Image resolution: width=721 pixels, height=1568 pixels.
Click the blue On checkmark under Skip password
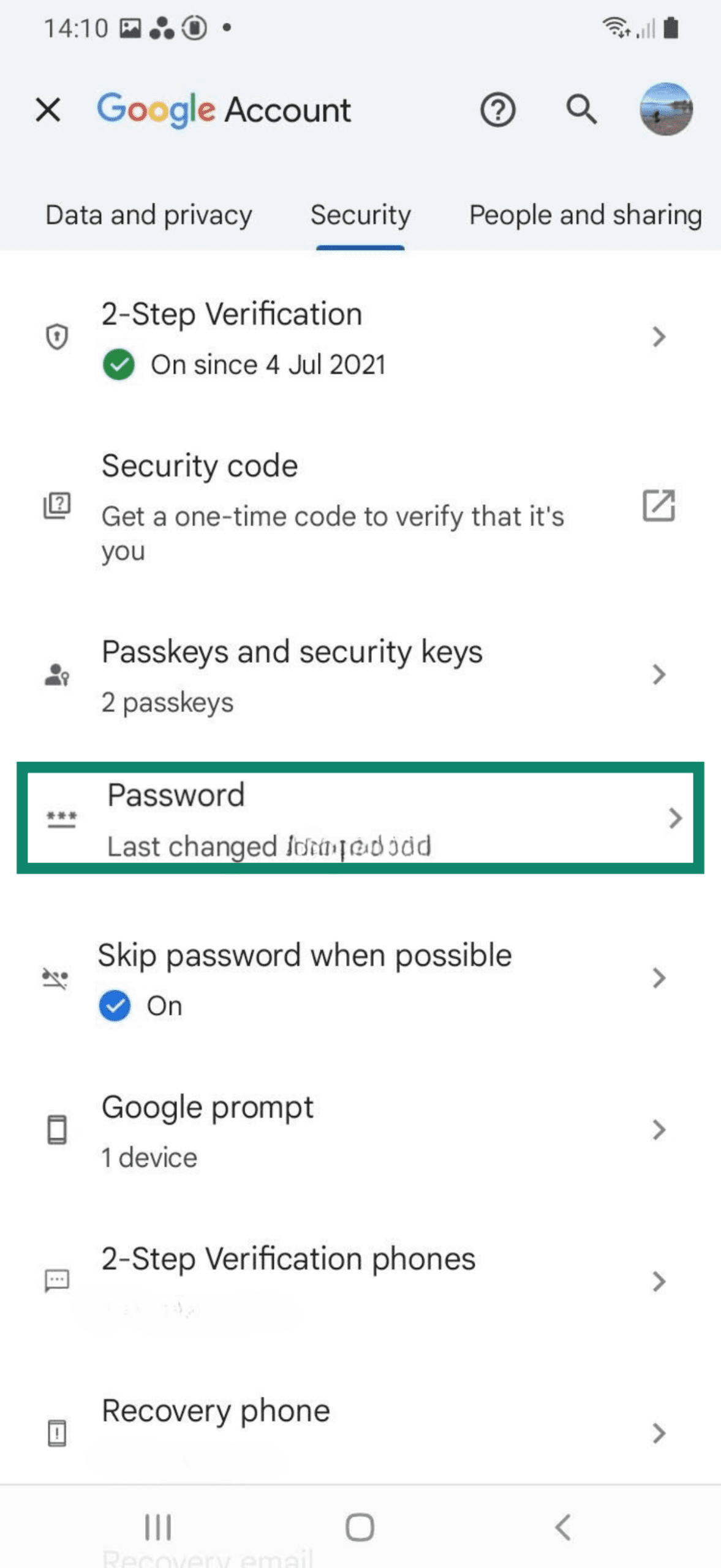coord(115,1005)
